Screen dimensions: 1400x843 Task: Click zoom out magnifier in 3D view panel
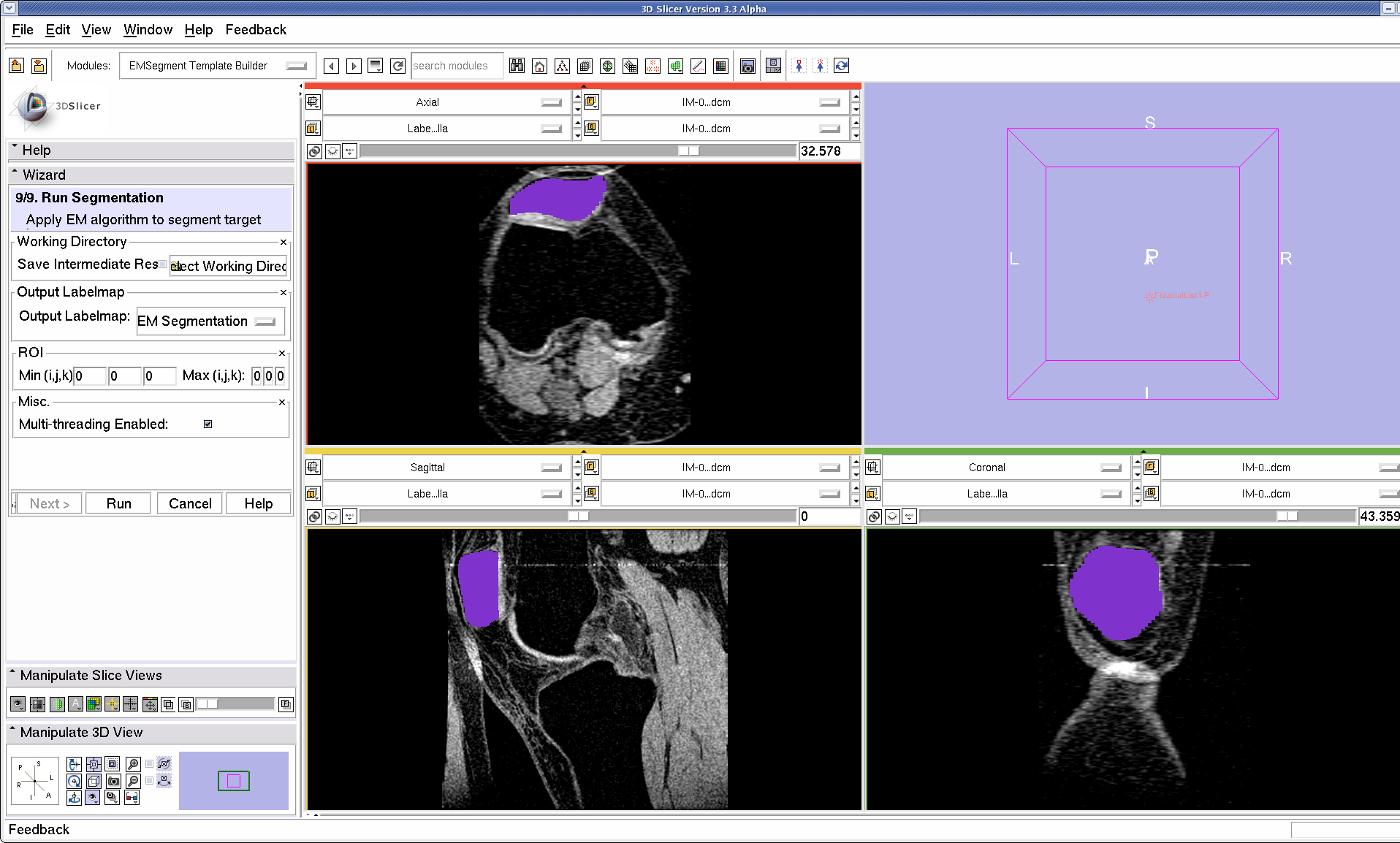pos(133,781)
